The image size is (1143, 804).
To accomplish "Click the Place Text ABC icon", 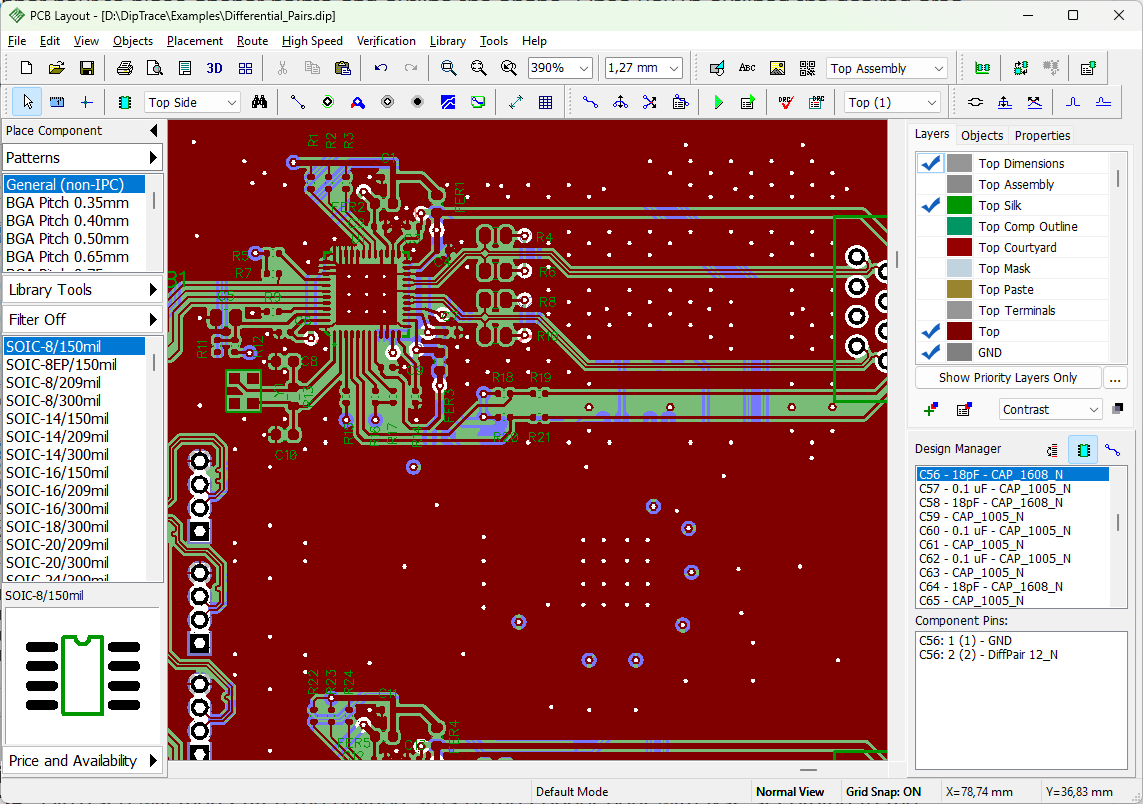I will 747,68.
